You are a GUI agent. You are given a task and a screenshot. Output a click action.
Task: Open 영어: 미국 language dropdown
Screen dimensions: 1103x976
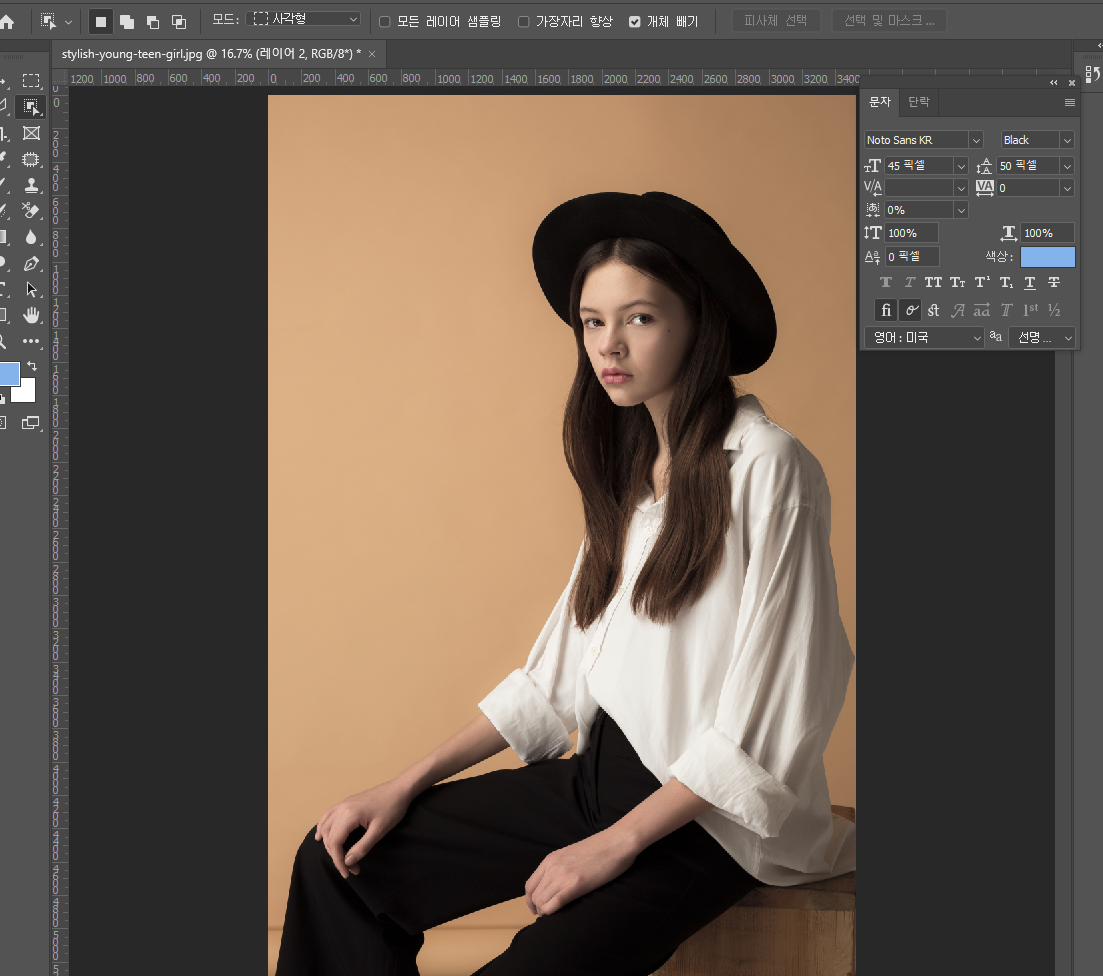pos(923,338)
